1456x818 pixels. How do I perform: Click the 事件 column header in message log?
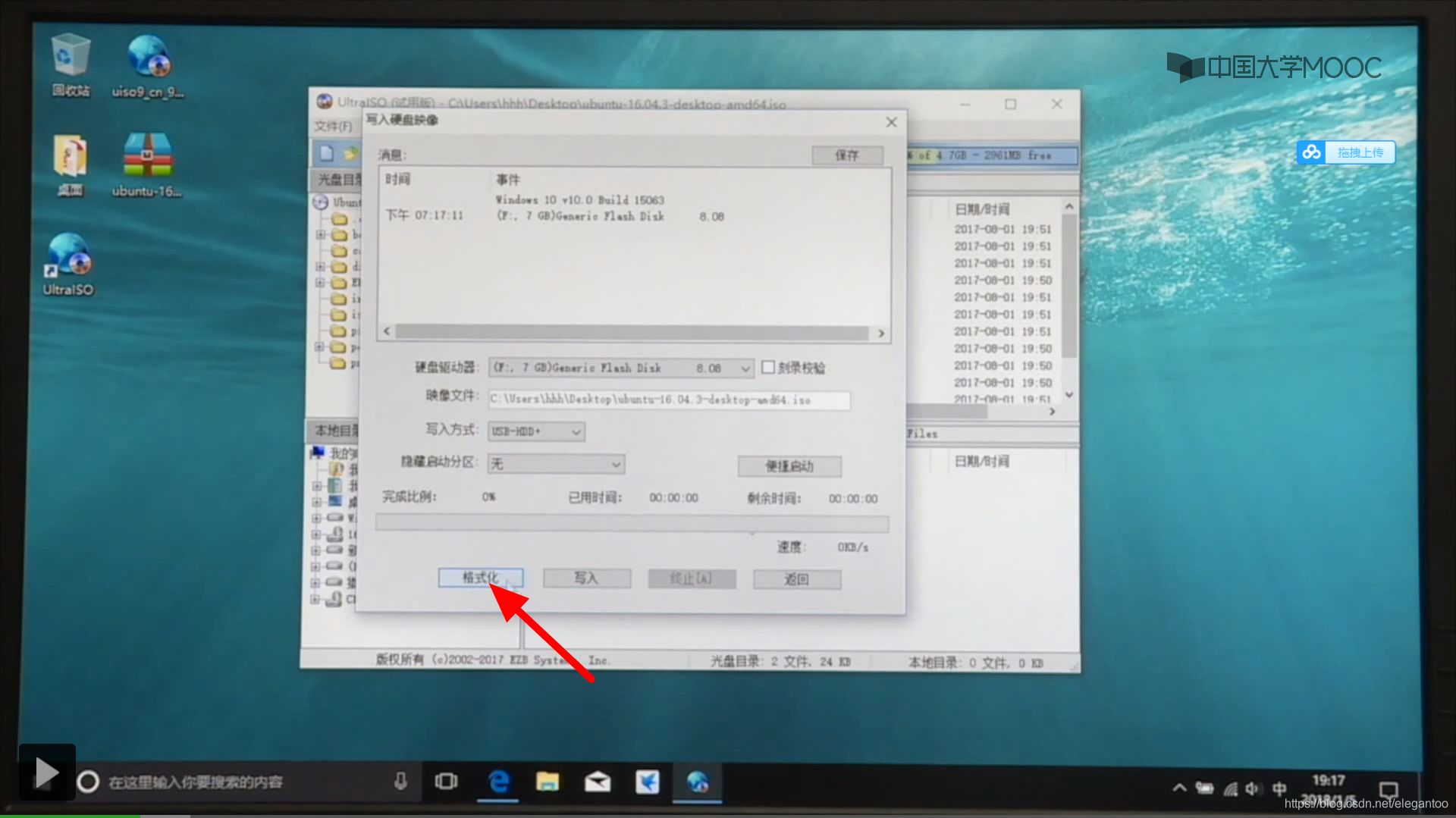pos(508,180)
